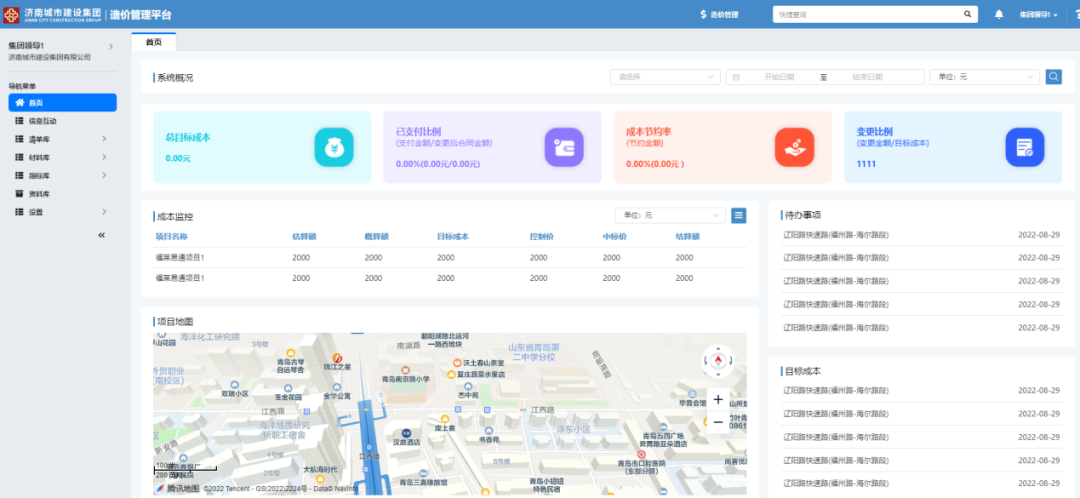Select the 首页 tab

tap(153, 42)
